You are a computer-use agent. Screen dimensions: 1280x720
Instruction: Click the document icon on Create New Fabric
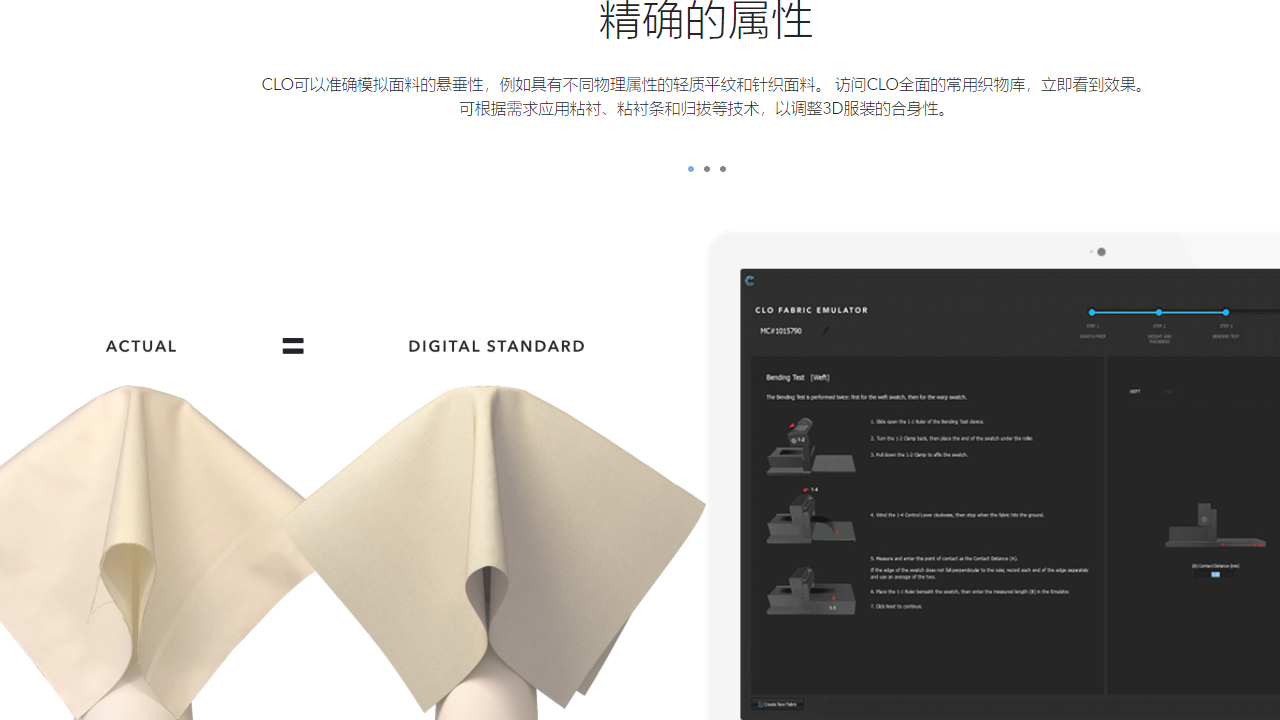(x=760, y=704)
